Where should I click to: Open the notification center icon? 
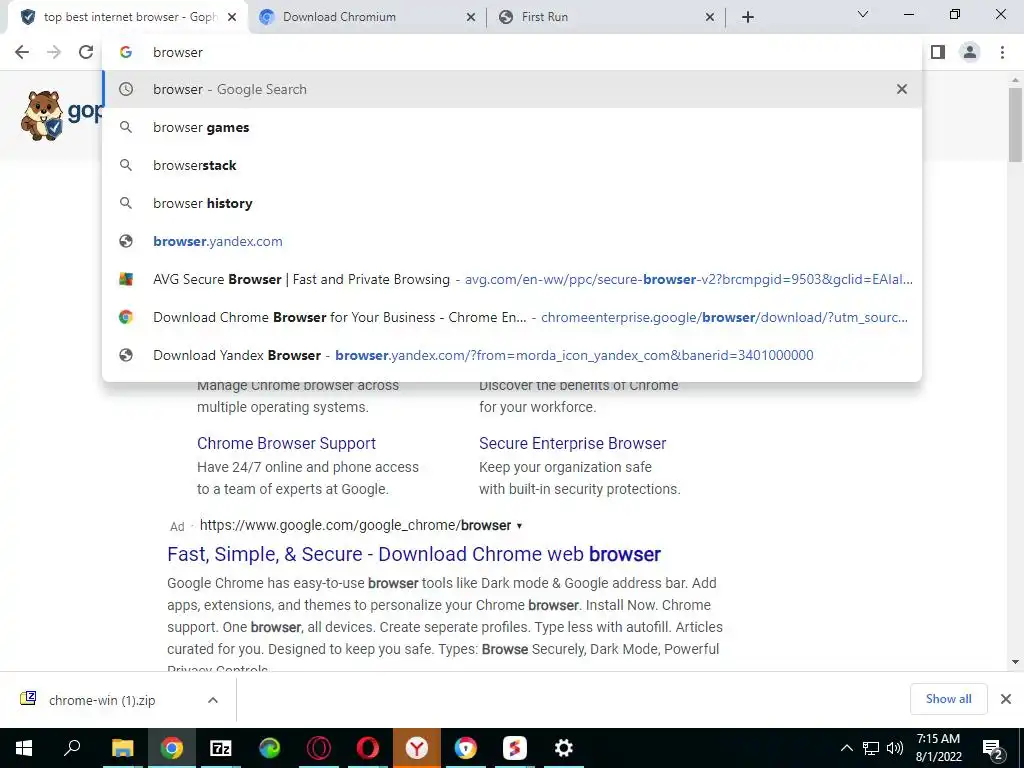click(993, 749)
